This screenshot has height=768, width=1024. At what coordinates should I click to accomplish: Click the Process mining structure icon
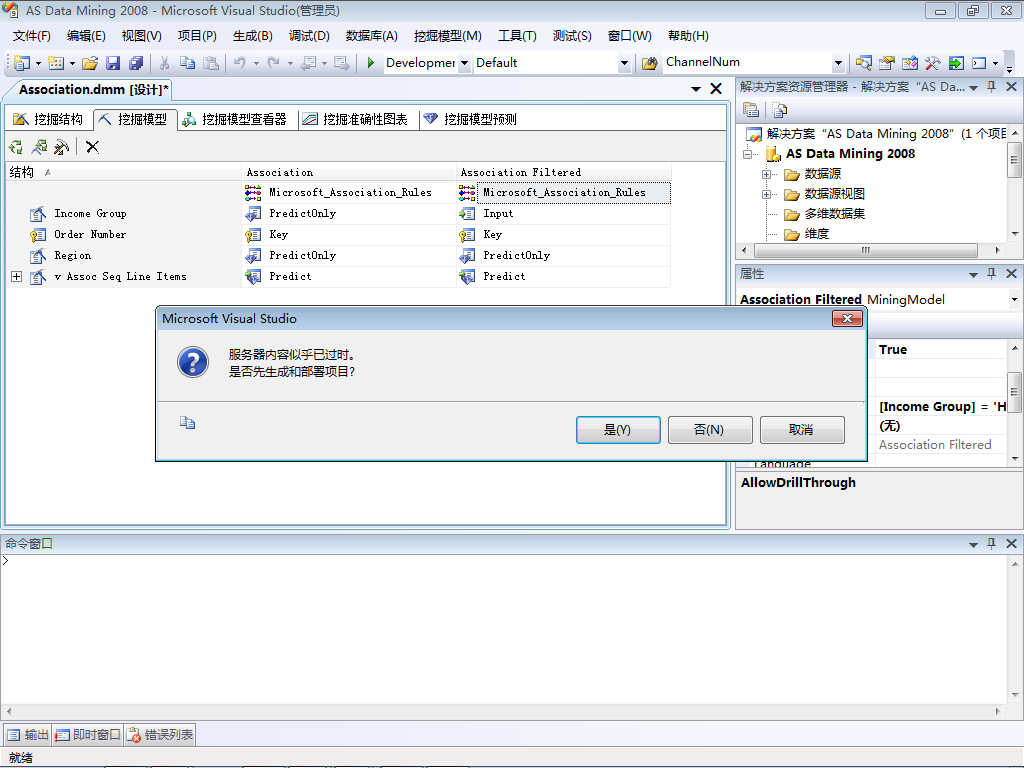pyautogui.click(x=16, y=147)
